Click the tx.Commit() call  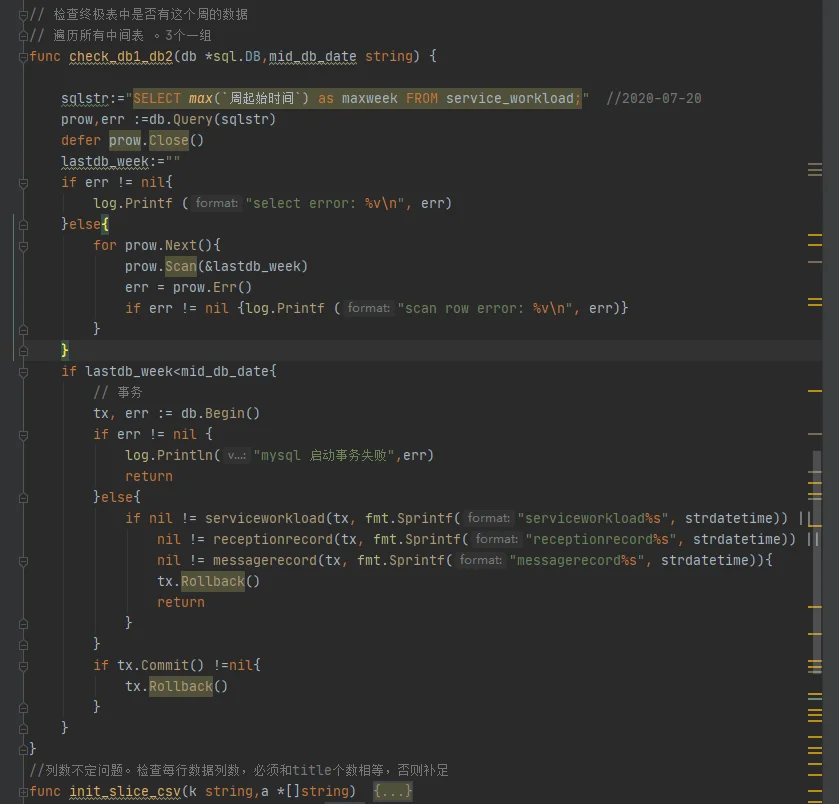[x=161, y=665]
